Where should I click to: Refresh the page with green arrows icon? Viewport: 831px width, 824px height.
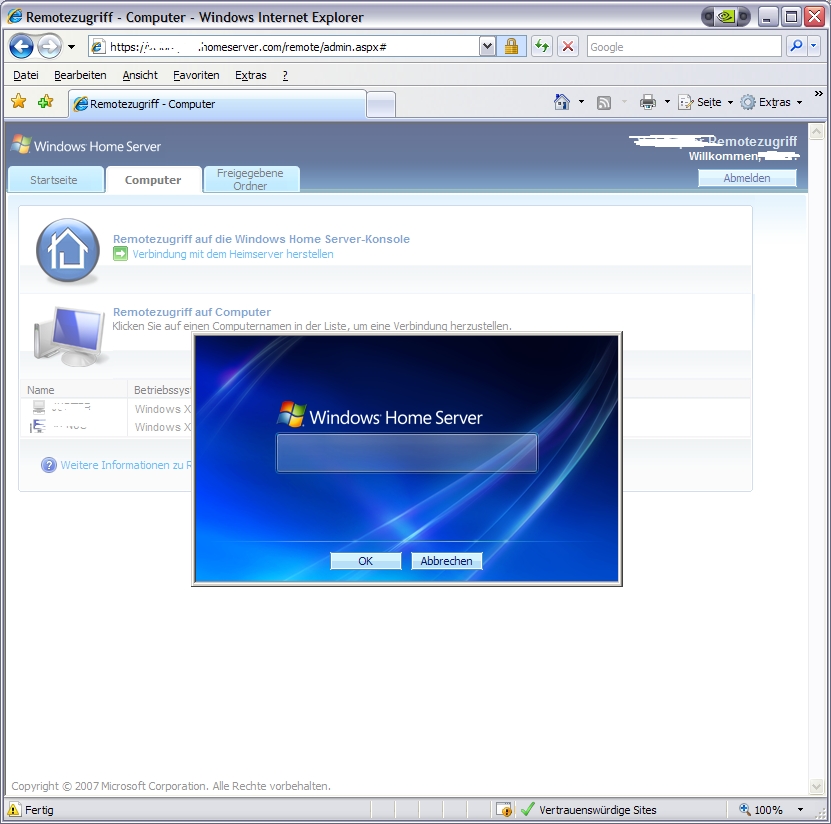(542, 47)
